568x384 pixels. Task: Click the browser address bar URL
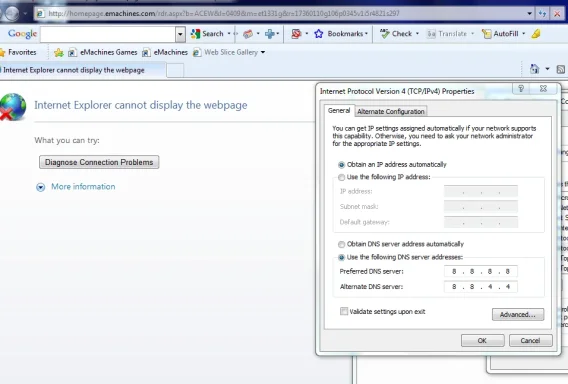[224, 14]
